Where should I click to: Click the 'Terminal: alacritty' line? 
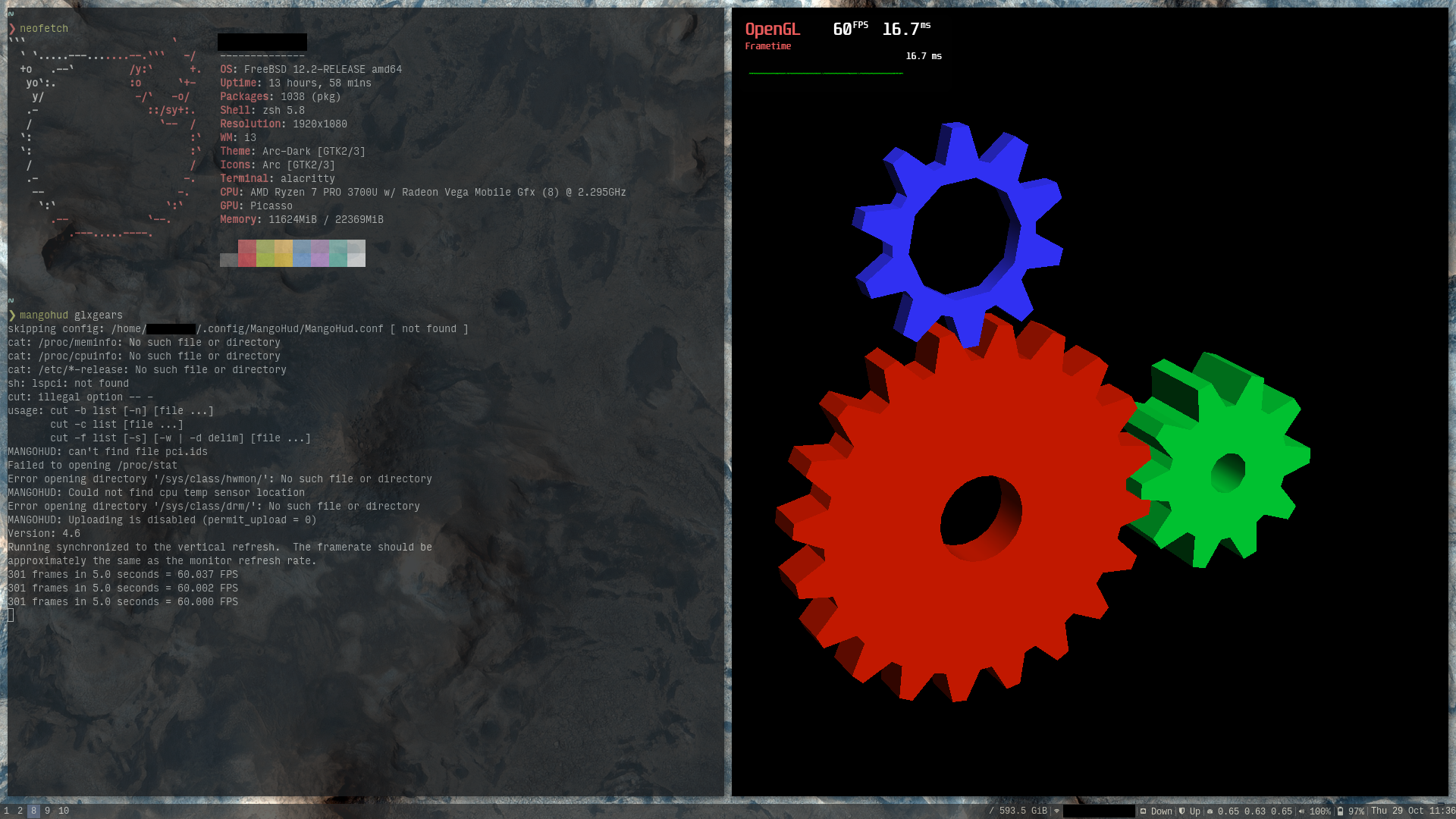tap(278, 179)
